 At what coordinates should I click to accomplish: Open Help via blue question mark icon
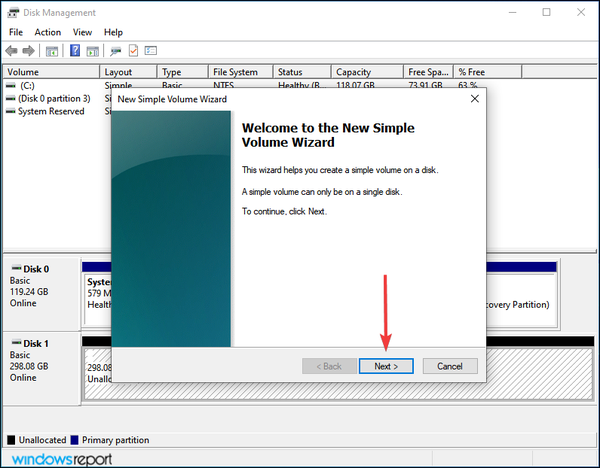pyautogui.click(x=75, y=51)
